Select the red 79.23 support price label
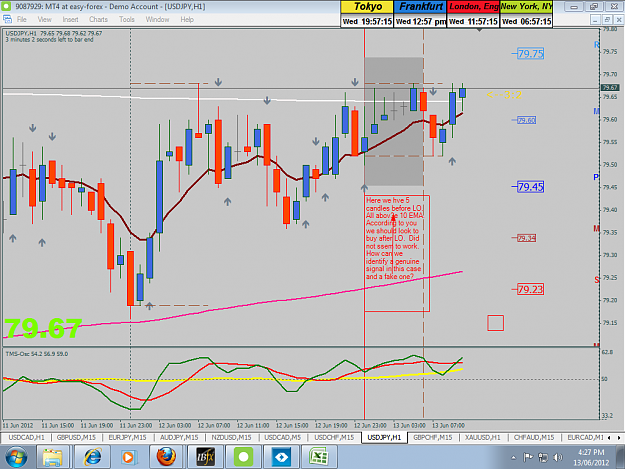 pyautogui.click(x=531, y=289)
